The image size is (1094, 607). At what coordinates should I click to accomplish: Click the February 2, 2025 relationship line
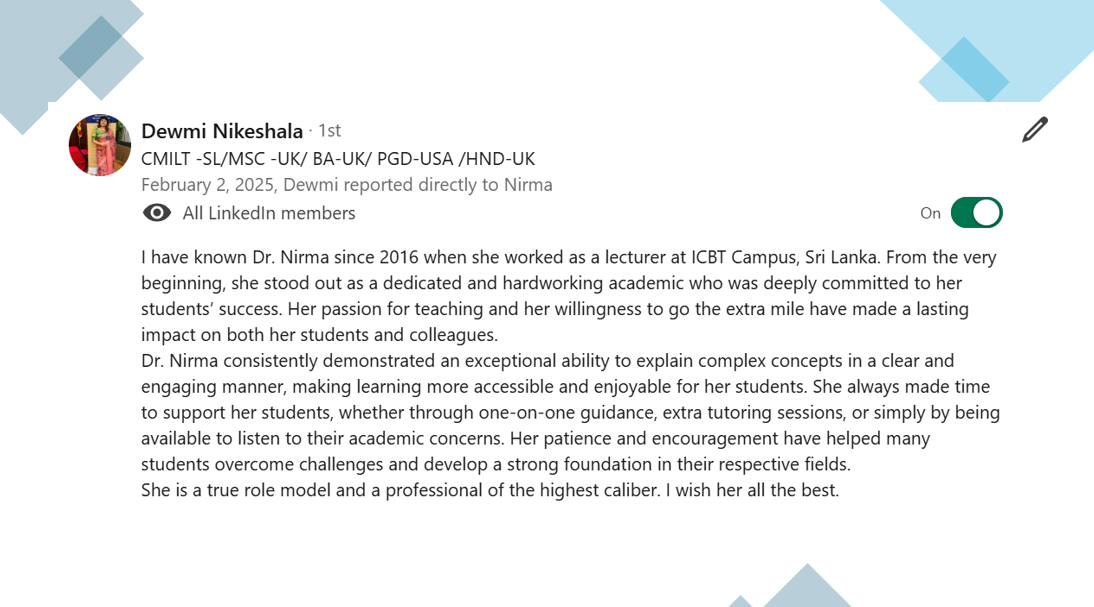pyautogui.click(x=347, y=185)
